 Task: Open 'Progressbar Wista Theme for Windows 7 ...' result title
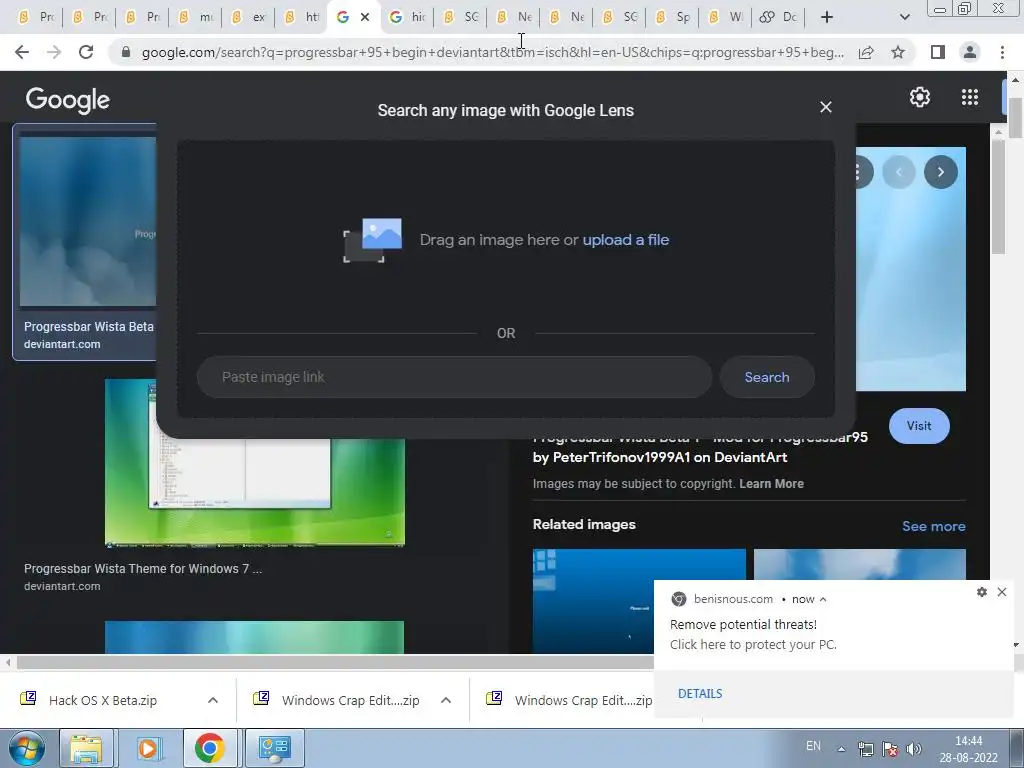click(143, 569)
